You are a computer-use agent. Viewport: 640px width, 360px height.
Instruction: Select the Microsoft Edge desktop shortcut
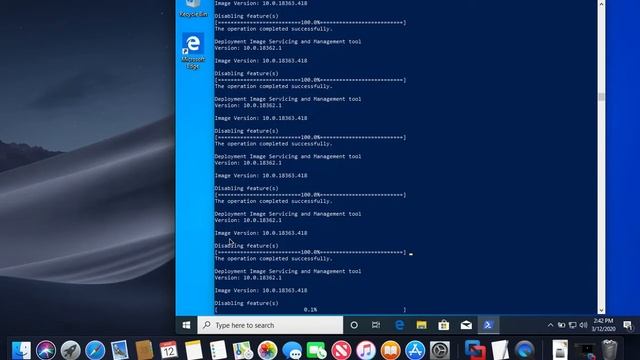(193, 51)
